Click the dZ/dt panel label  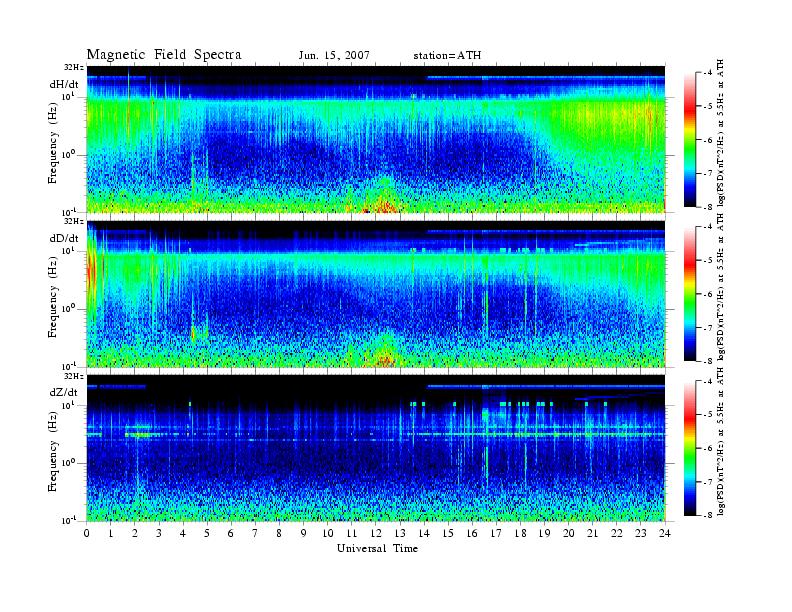click(x=64, y=392)
